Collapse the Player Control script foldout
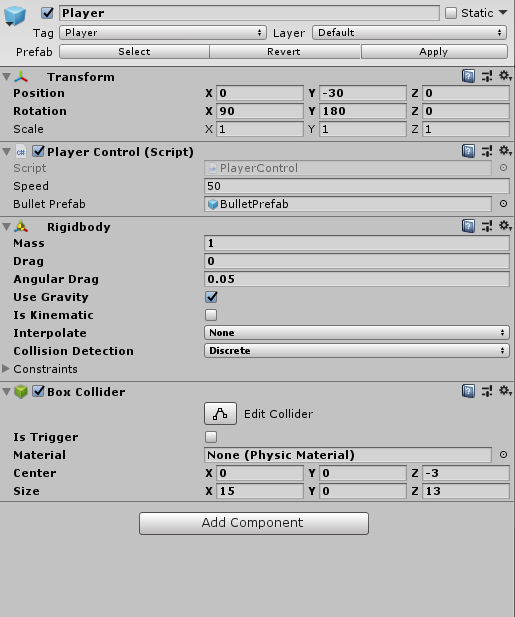 pos(6,152)
